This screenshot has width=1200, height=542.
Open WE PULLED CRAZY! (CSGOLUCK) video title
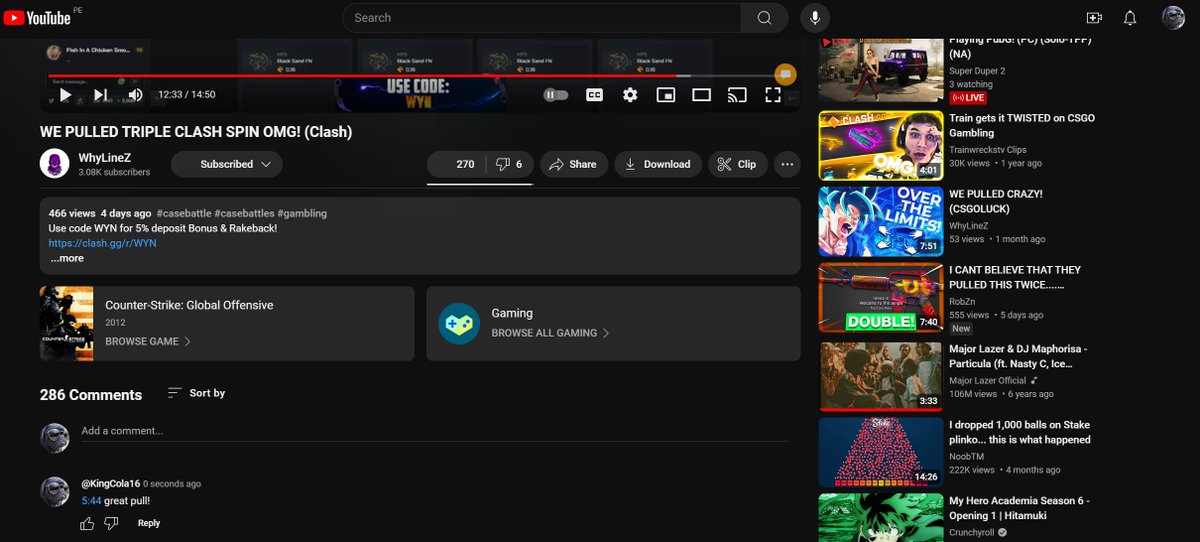coord(996,201)
